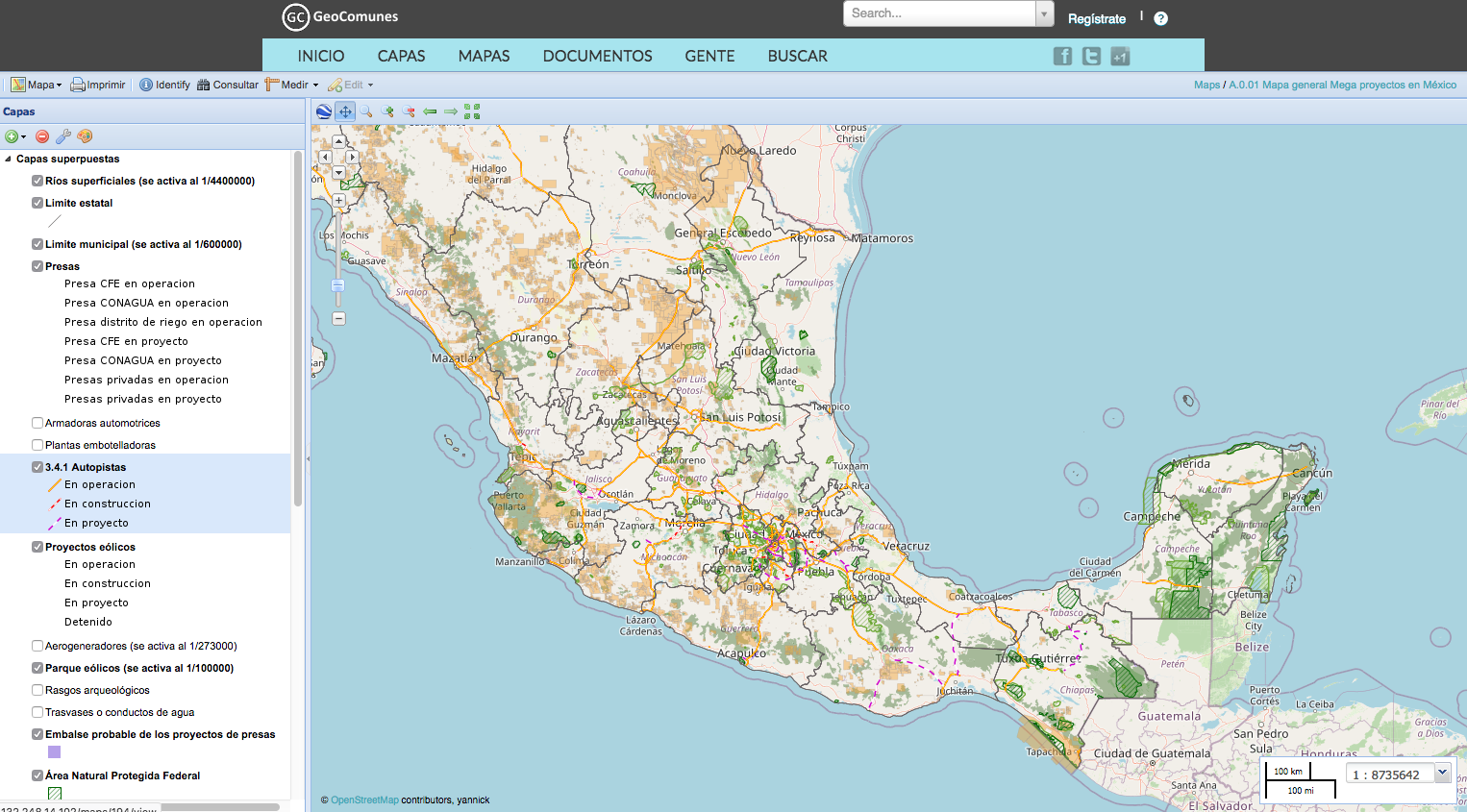The width and height of the screenshot is (1467, 812).
Task: Enable Rasgos arqueológicos layer
Action: (37, 690)
